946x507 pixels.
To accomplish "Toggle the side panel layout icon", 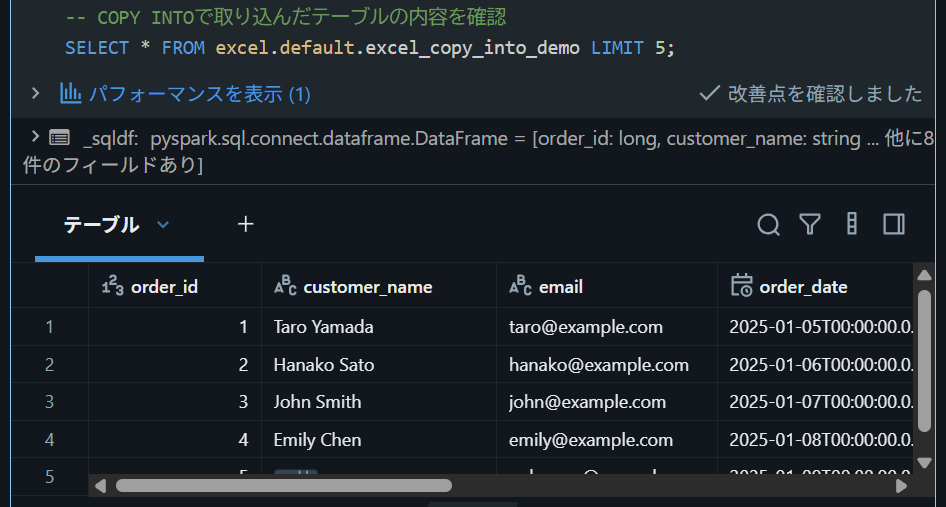I will pyautogui.click(x=894, y=224).
